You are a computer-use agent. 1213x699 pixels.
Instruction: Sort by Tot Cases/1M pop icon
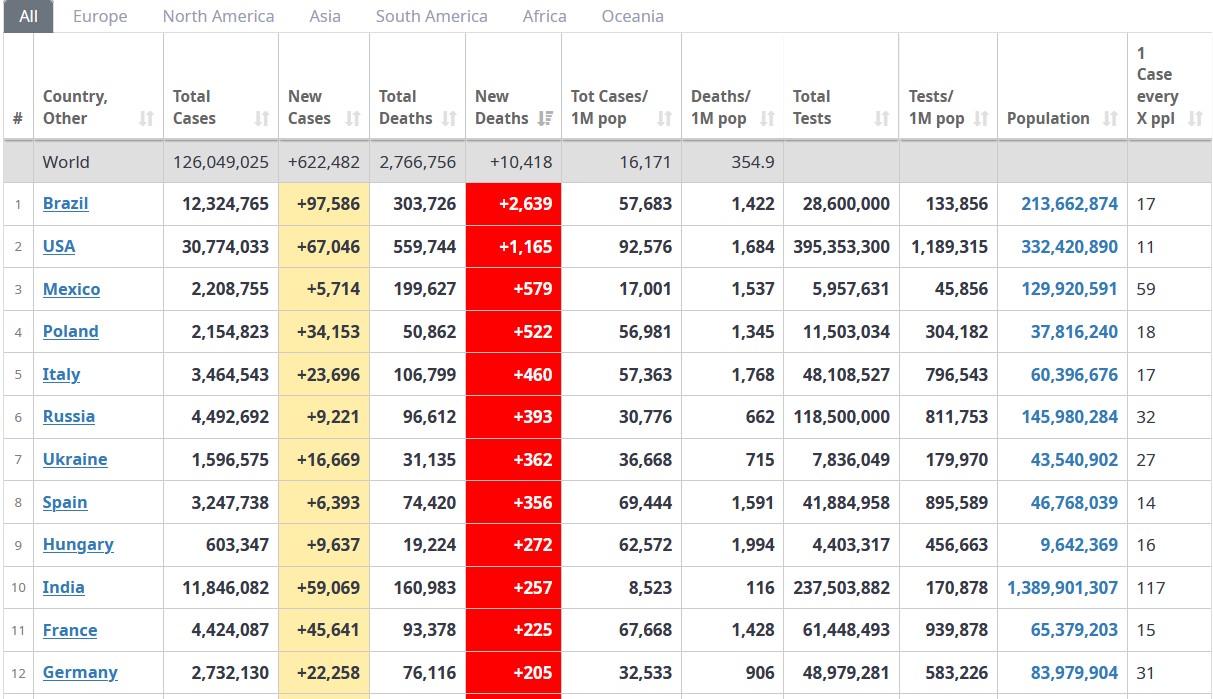pyautogui.click(x=665, y=118)
